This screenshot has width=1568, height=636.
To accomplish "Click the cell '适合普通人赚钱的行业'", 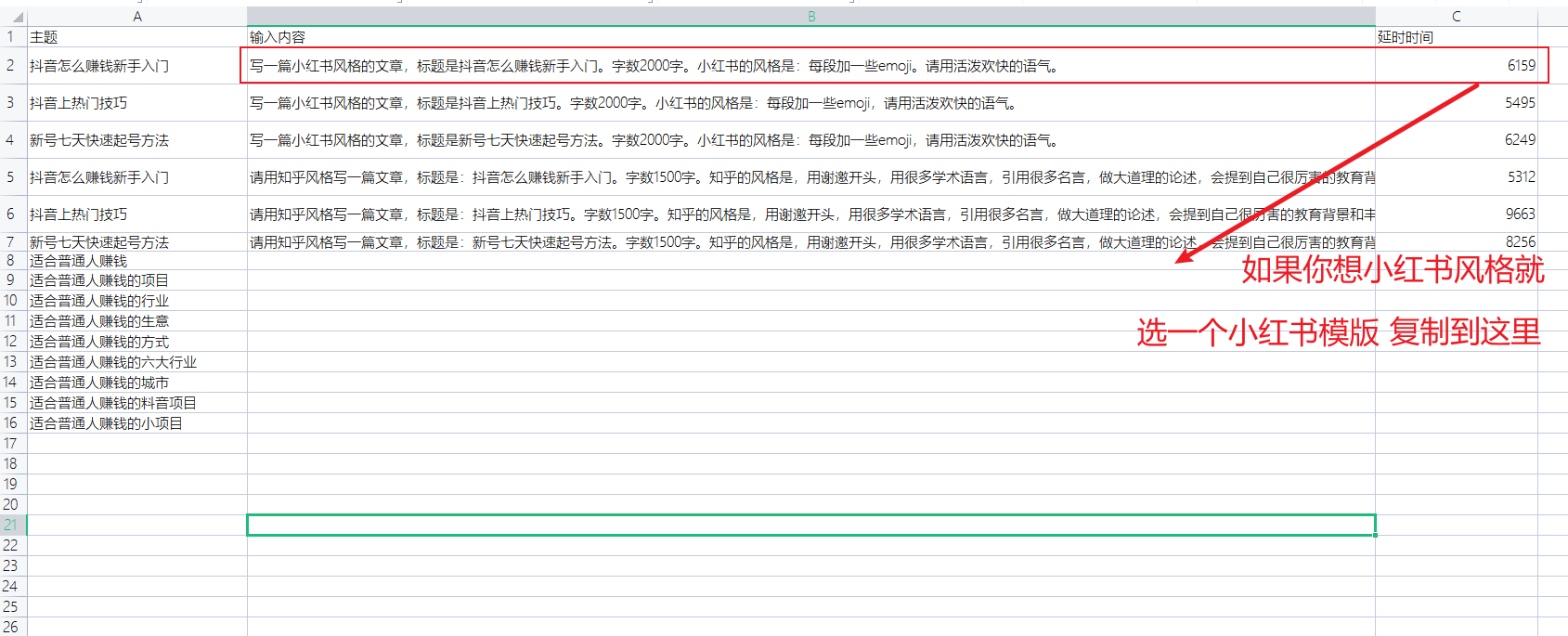I will click(x=137, y=301).
